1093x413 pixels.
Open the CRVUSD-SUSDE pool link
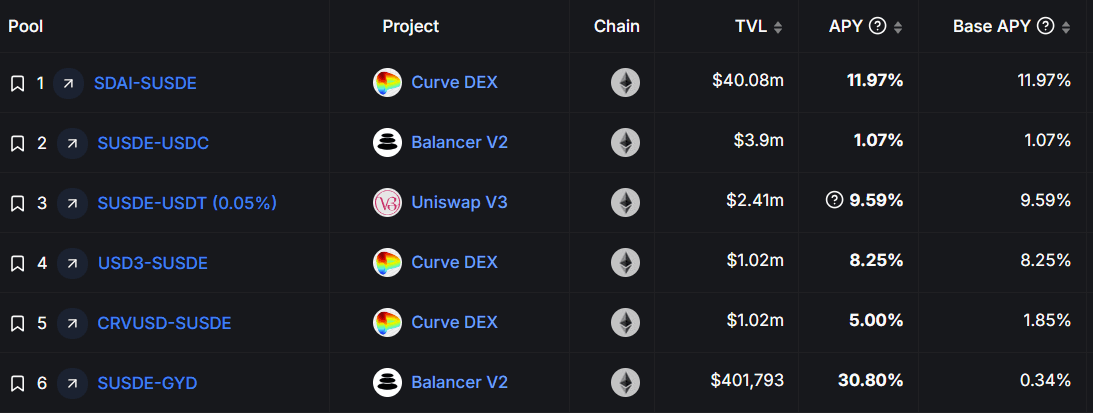[164, 323]
